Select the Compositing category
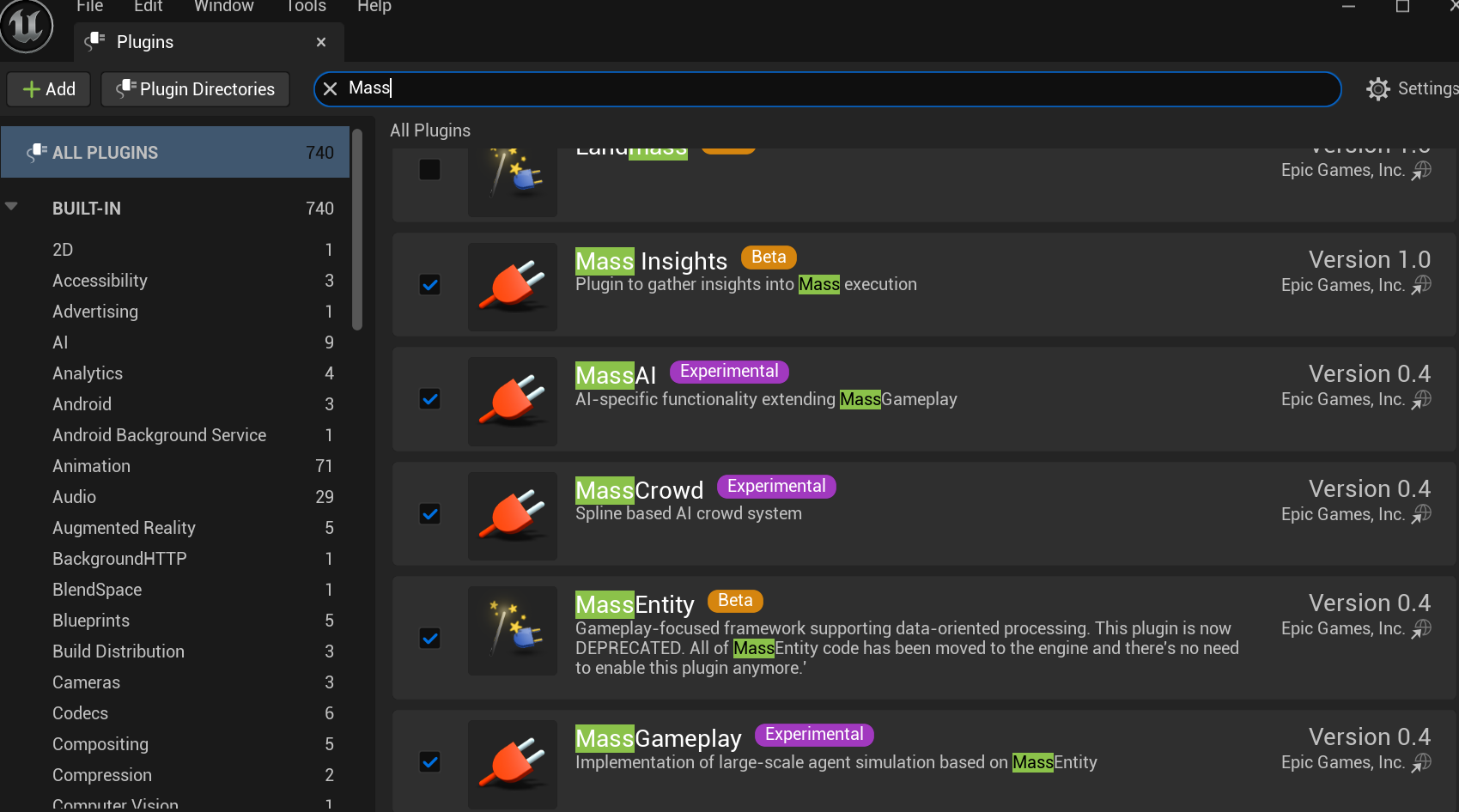 click(x=175, y=744)
